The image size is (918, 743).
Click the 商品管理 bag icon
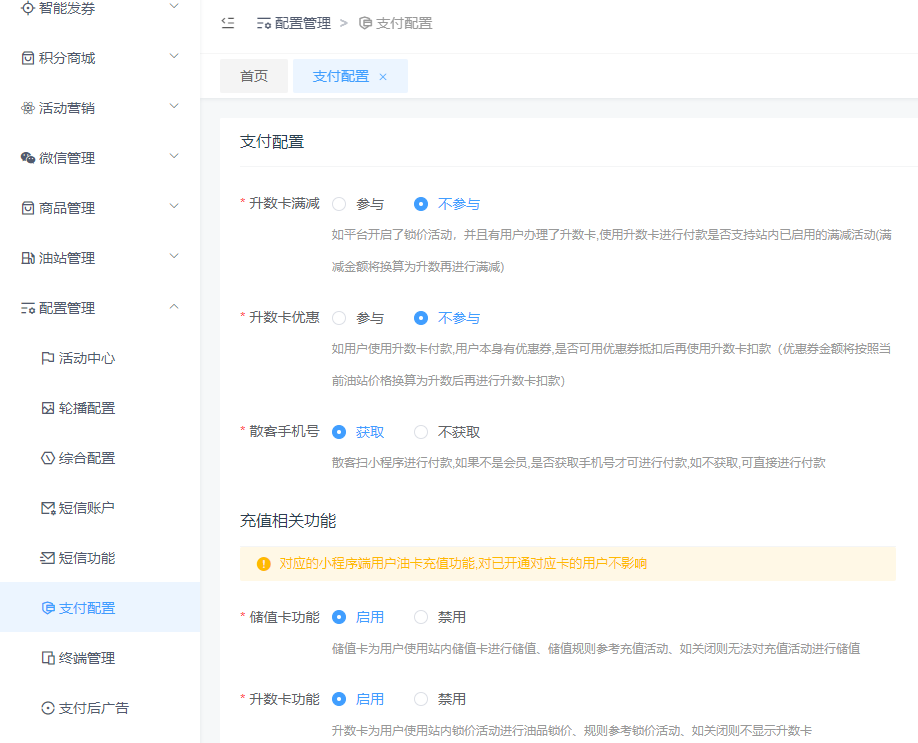pyautogui.click(x=28, y=208)
